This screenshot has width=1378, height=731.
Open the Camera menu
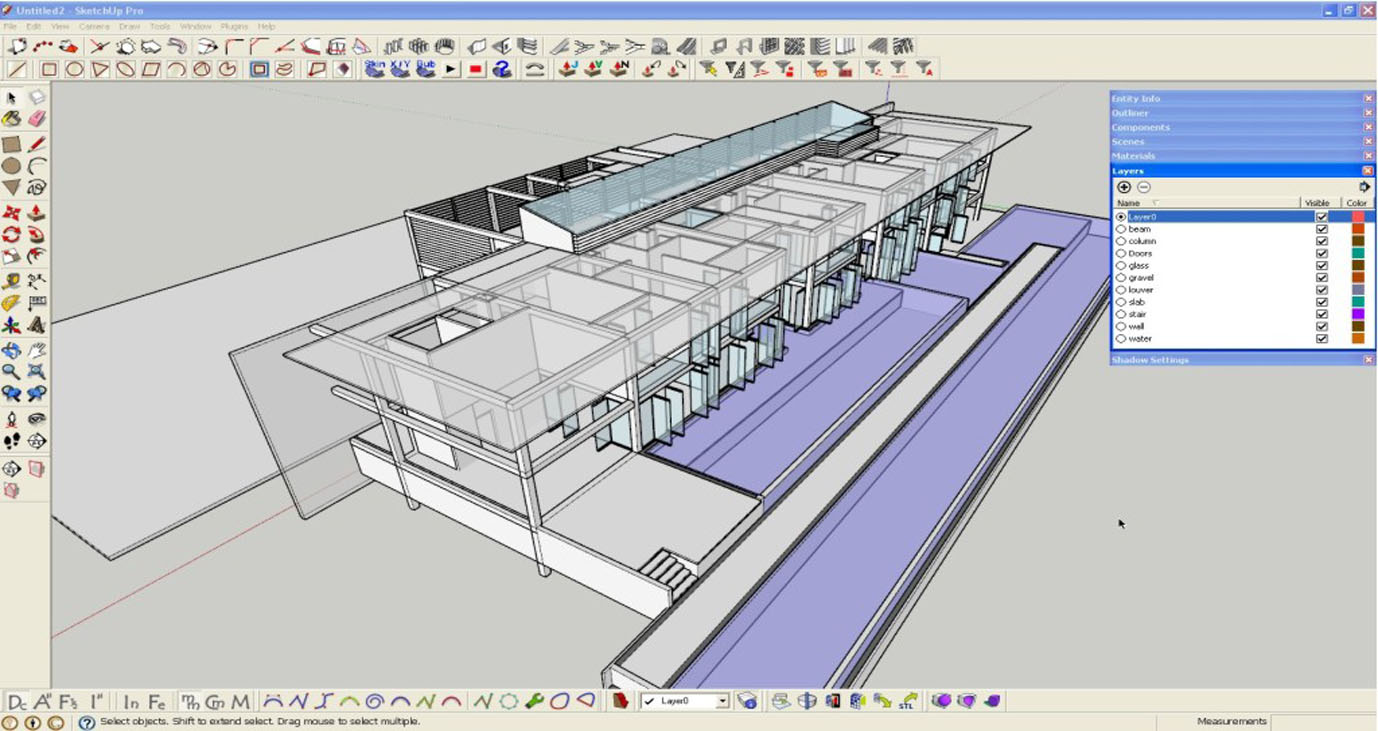click(94, 26)
